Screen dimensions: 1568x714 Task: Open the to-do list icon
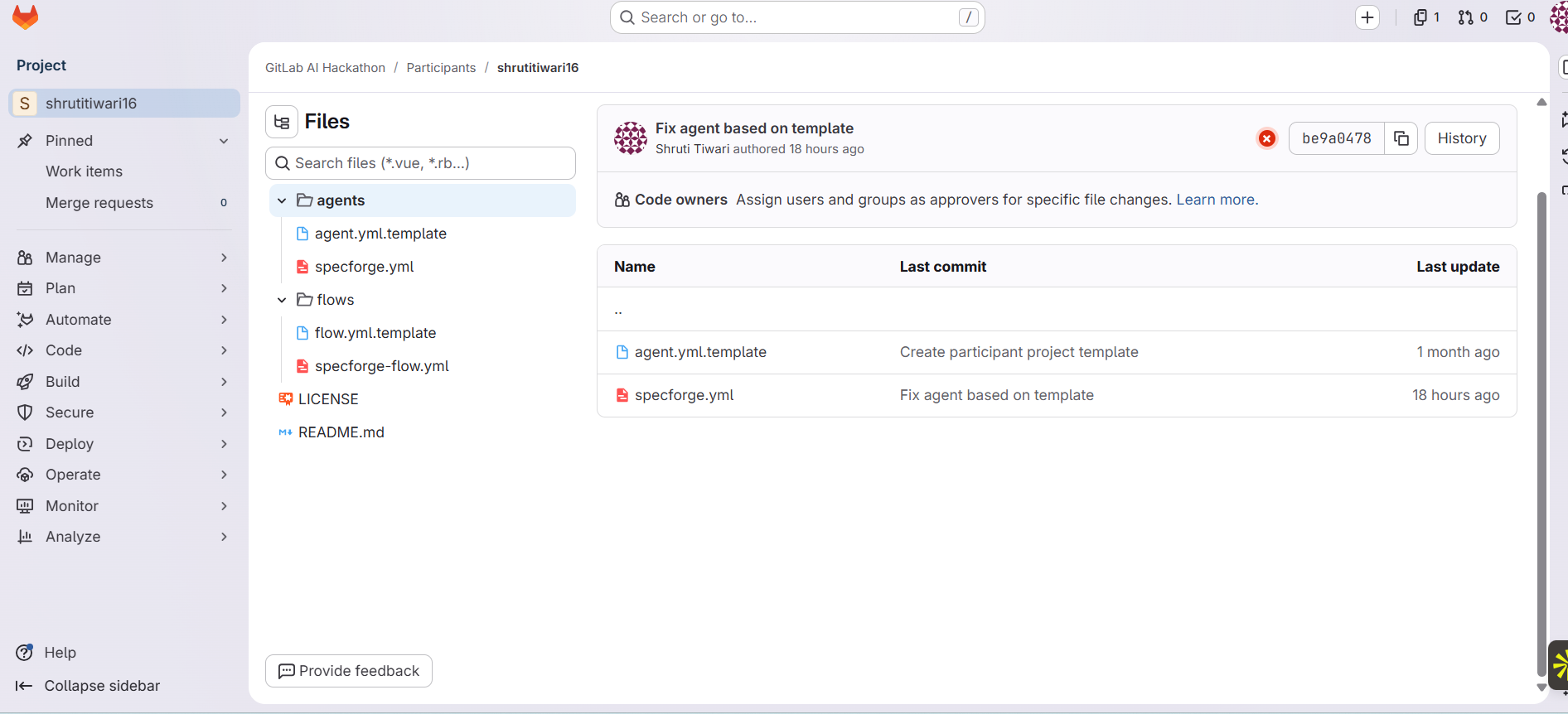(1521, 17)
